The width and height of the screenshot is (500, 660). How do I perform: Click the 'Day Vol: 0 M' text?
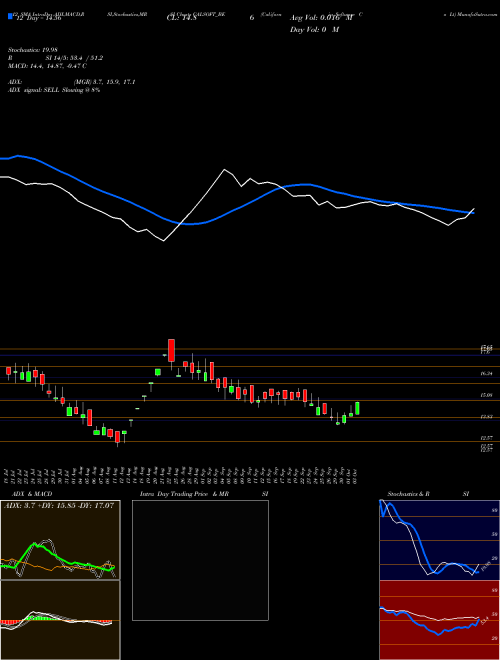(x=314, y=30)
